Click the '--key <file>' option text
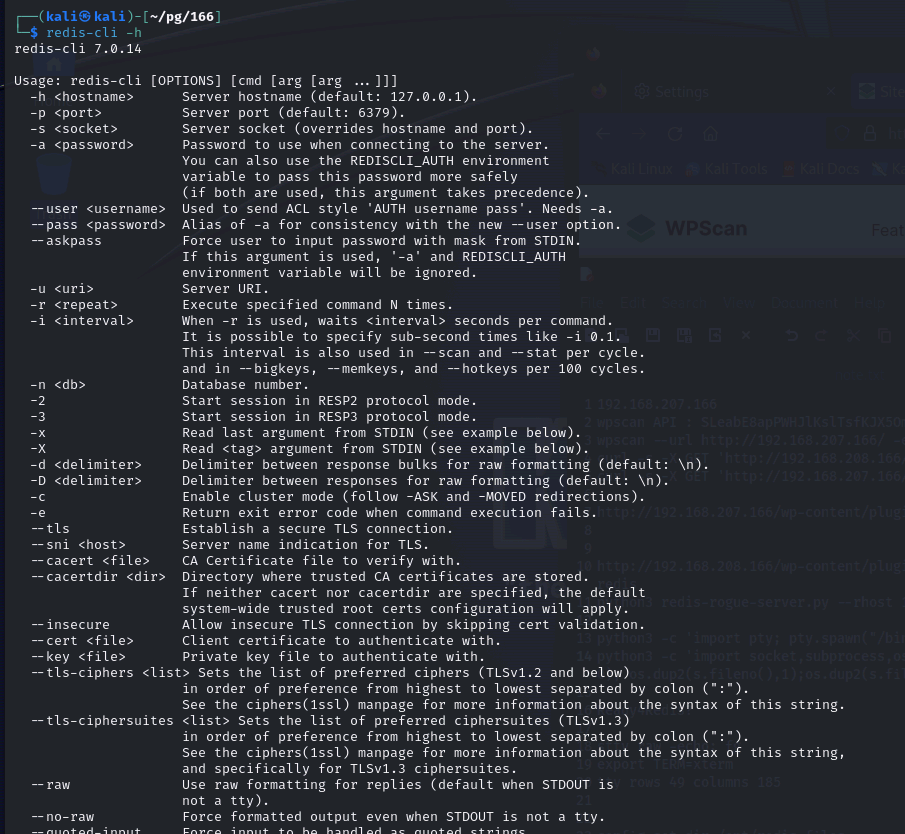 click(x=78, y=657)
